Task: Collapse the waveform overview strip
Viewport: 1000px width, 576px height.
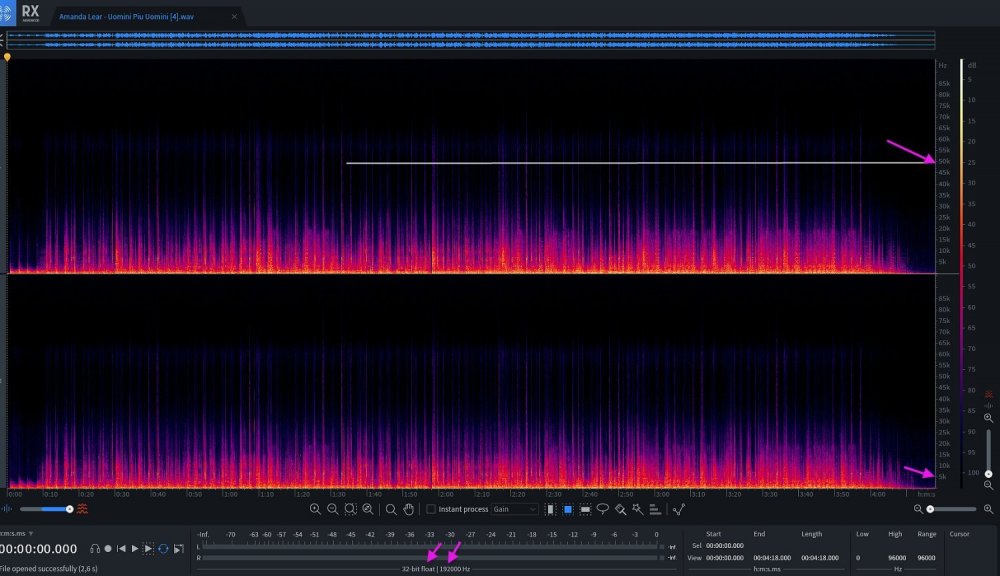Action: (x=4, y=39)
